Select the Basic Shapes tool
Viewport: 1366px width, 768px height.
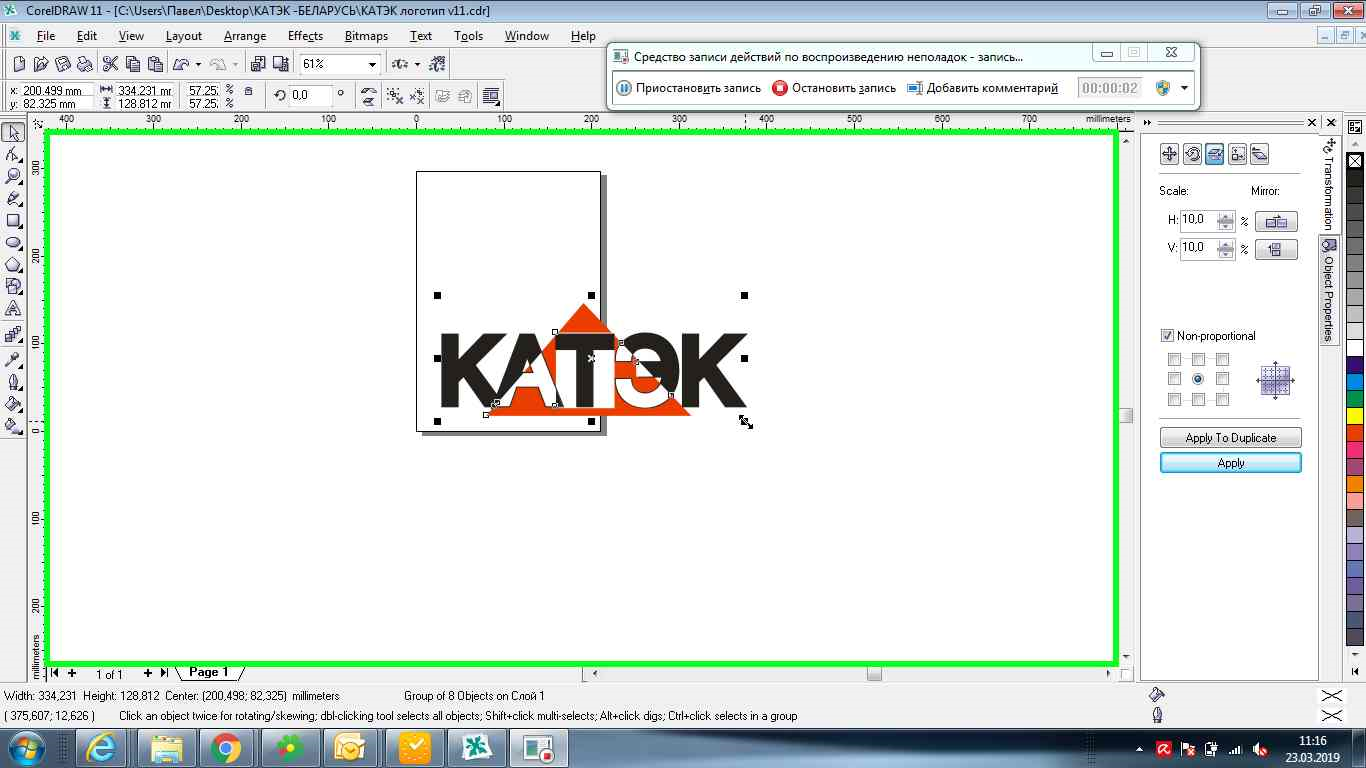click(13, 286)
